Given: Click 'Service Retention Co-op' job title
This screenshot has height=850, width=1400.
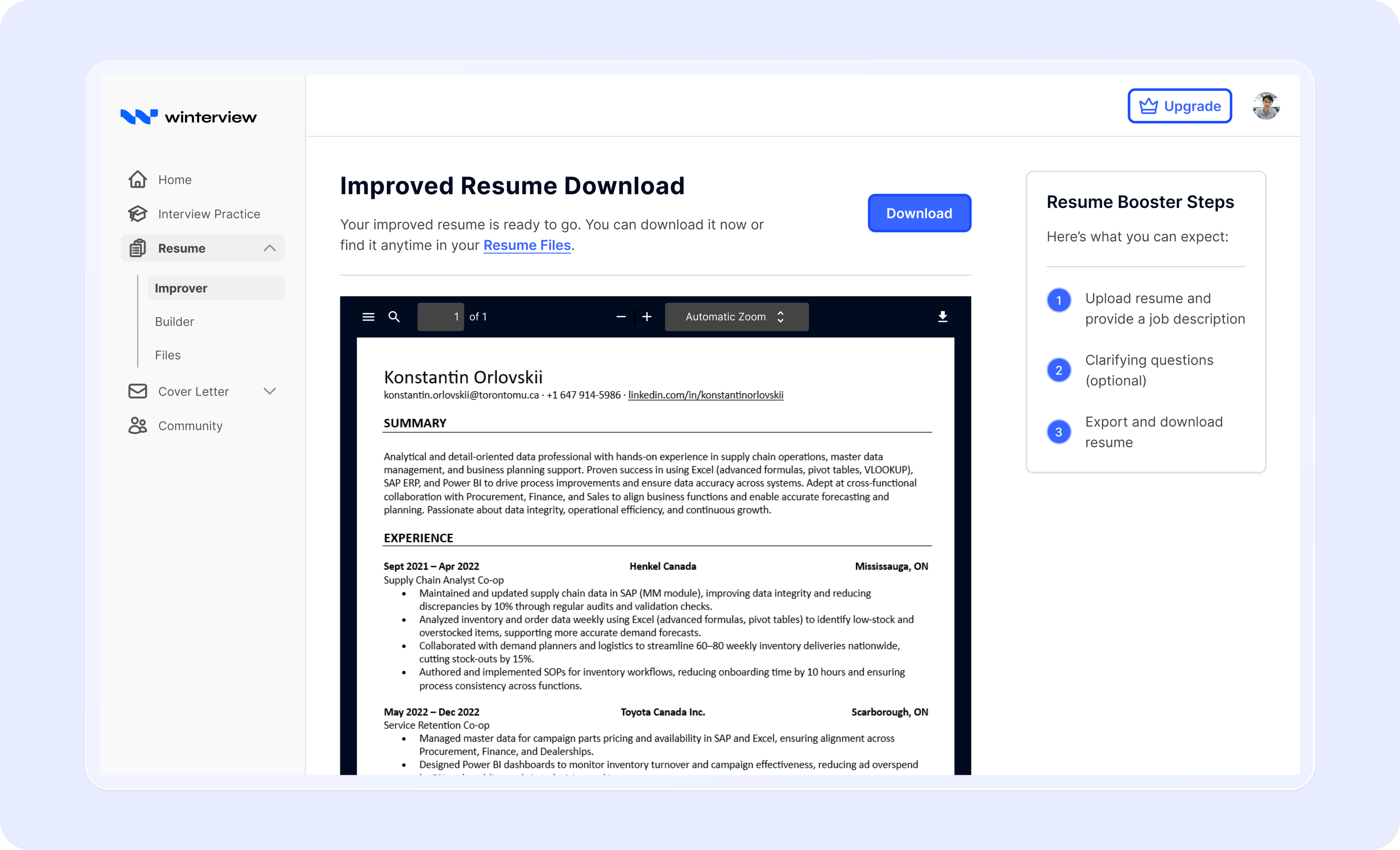Looking at the screenshot, I should pos(436,725).
